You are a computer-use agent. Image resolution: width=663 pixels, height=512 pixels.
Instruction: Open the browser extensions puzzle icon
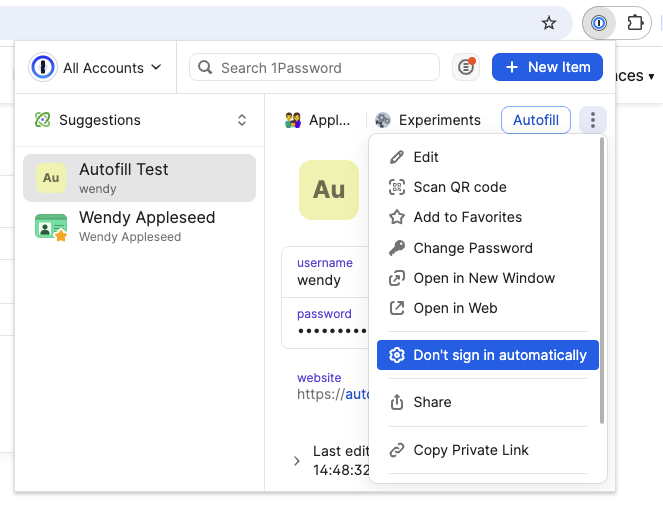(x=635, y=23)
